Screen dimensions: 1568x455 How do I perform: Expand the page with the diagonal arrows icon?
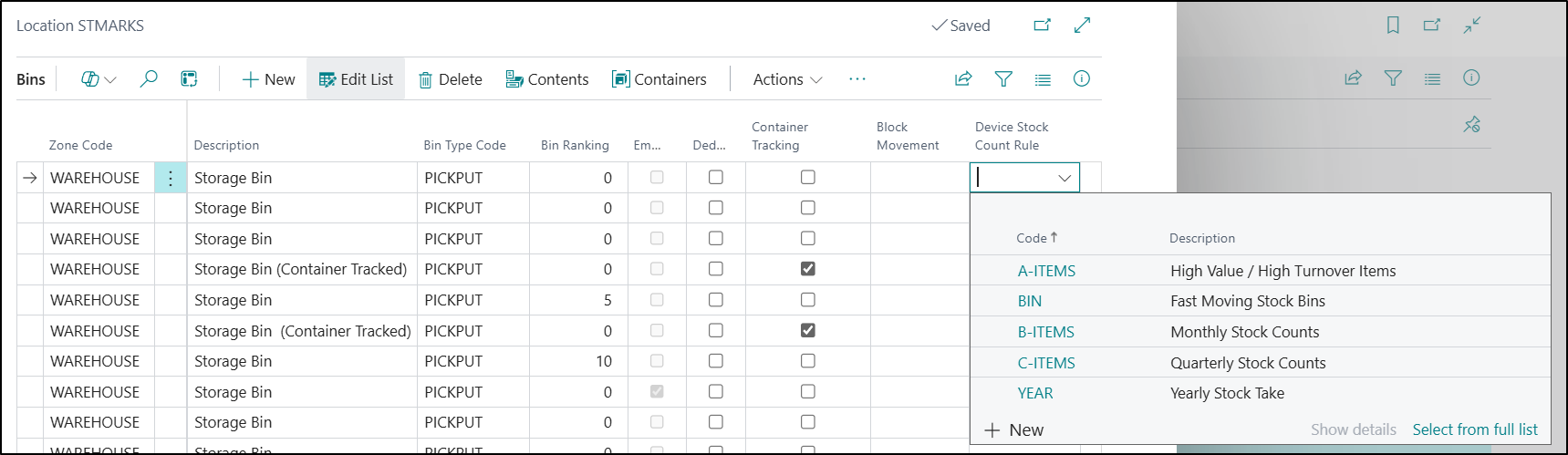[x=1082, y=26]
